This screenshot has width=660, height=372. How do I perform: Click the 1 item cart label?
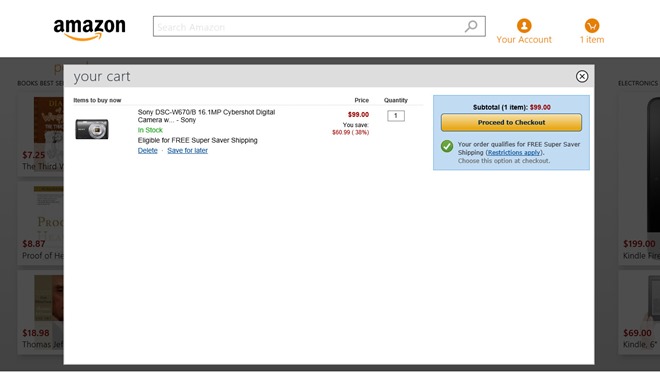[x=592, y=40]
